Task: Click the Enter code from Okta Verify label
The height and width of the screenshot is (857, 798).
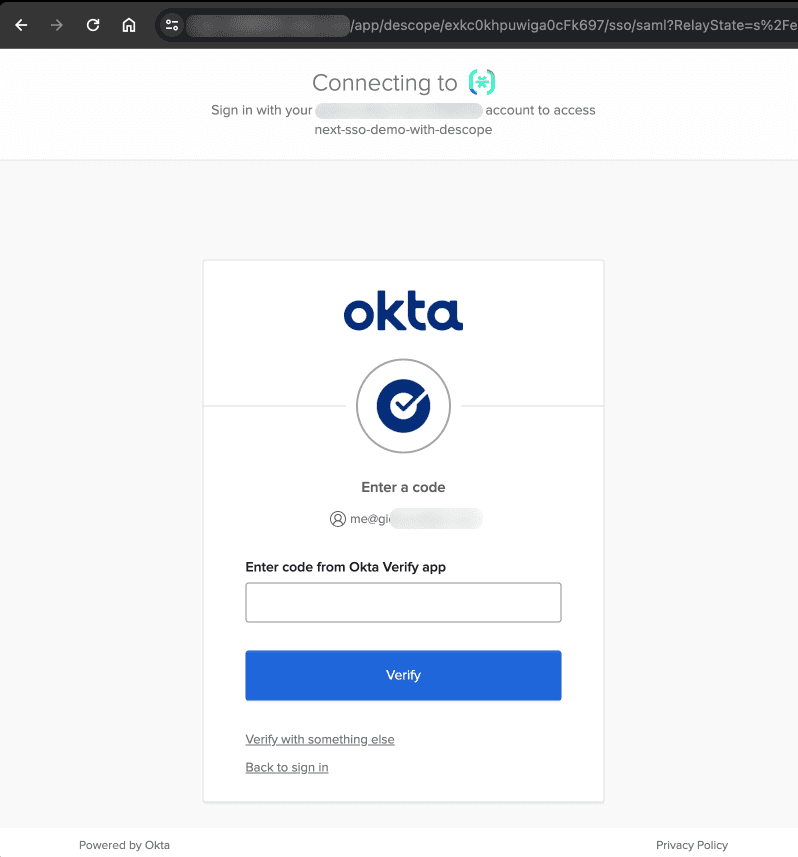Action: pos(345,567)
